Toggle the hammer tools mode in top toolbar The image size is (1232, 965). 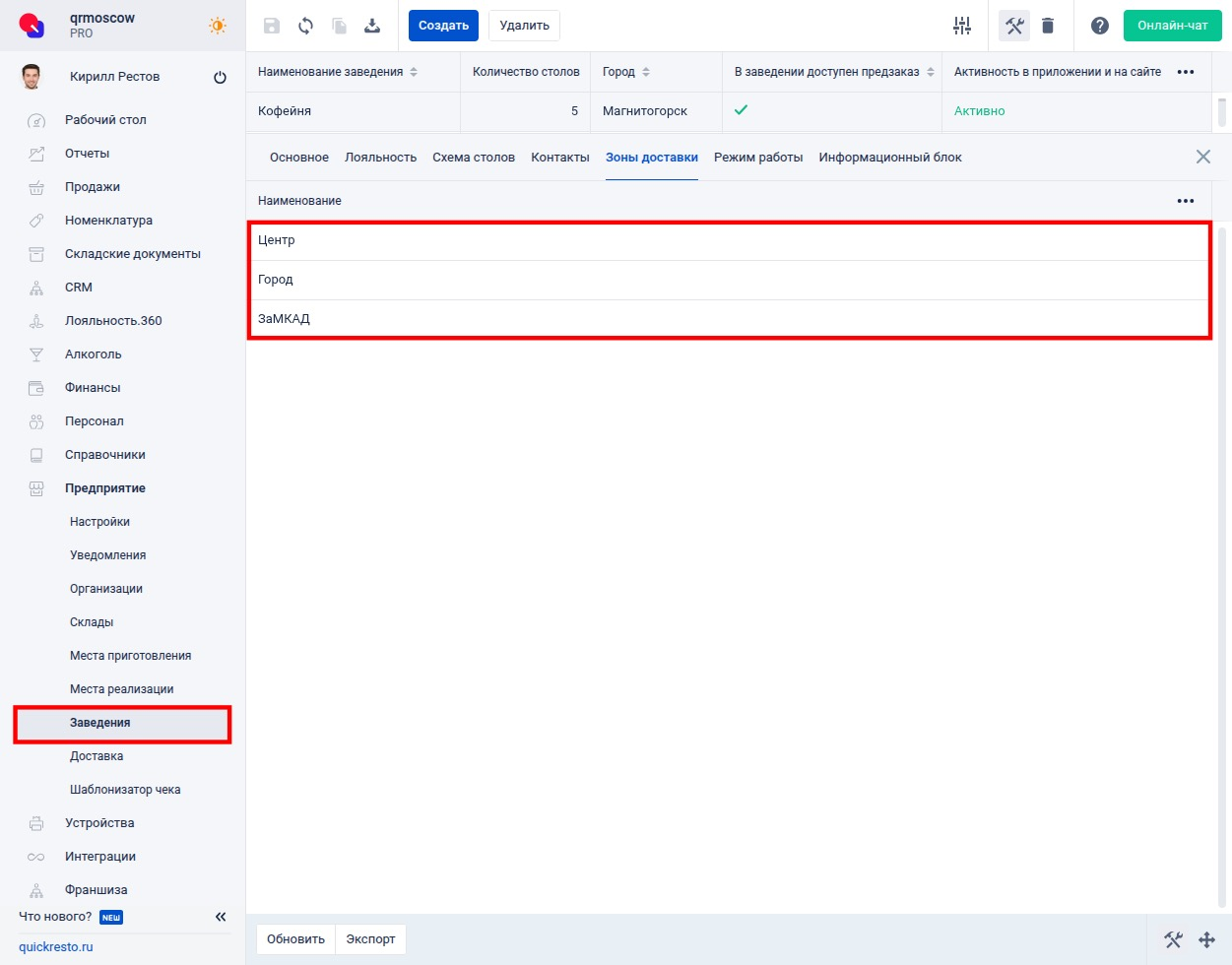point(1014,26)
